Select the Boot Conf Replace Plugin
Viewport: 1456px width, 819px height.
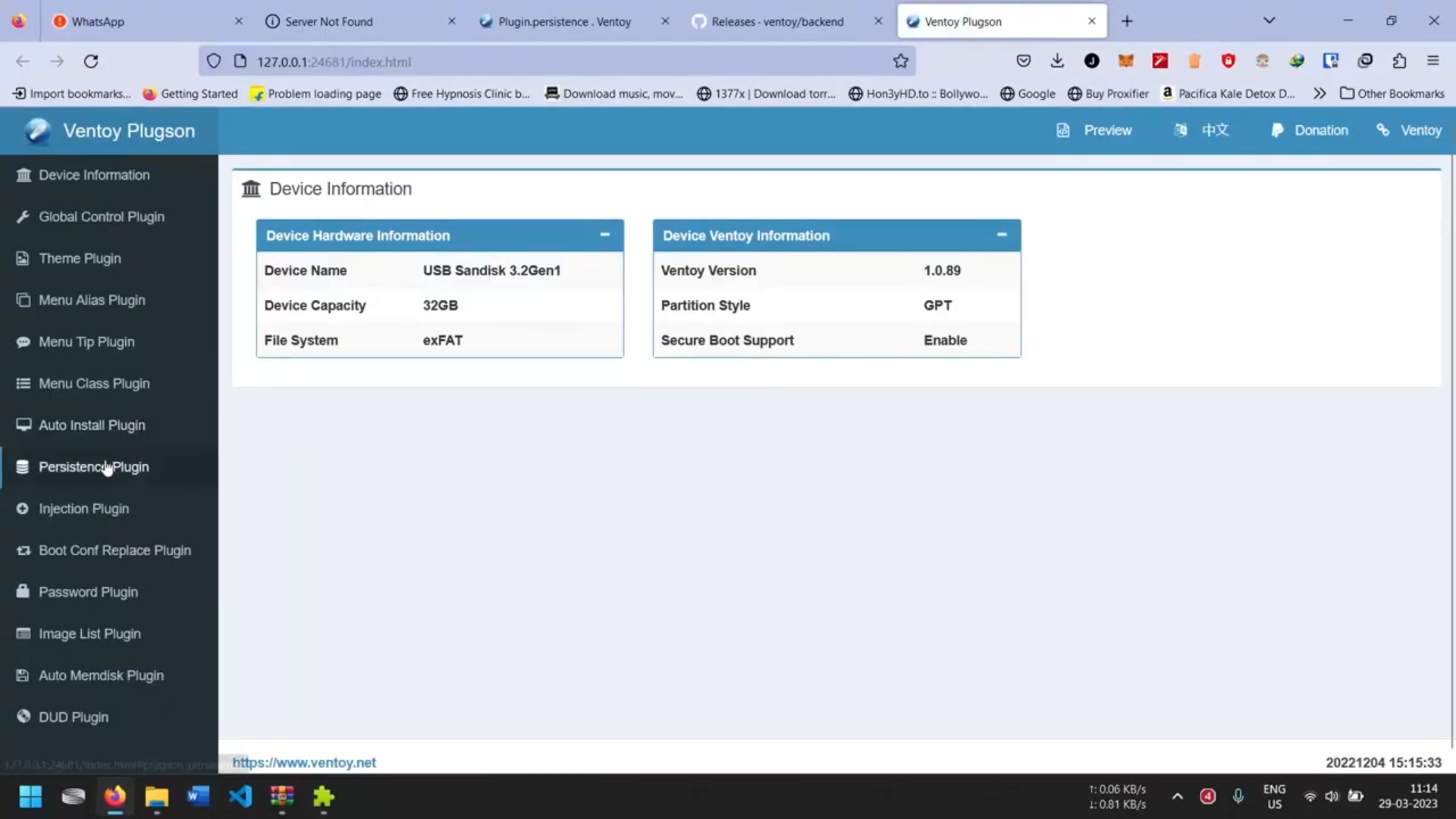point(115,550)
